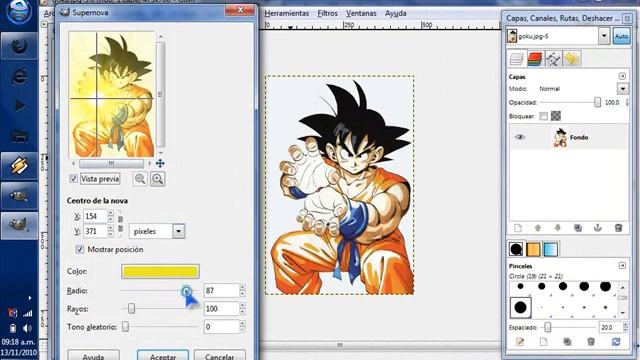Zoom out the Supernova preview
Image resolution: width=640 pixels, height=360 pixels.
(140, 179)
